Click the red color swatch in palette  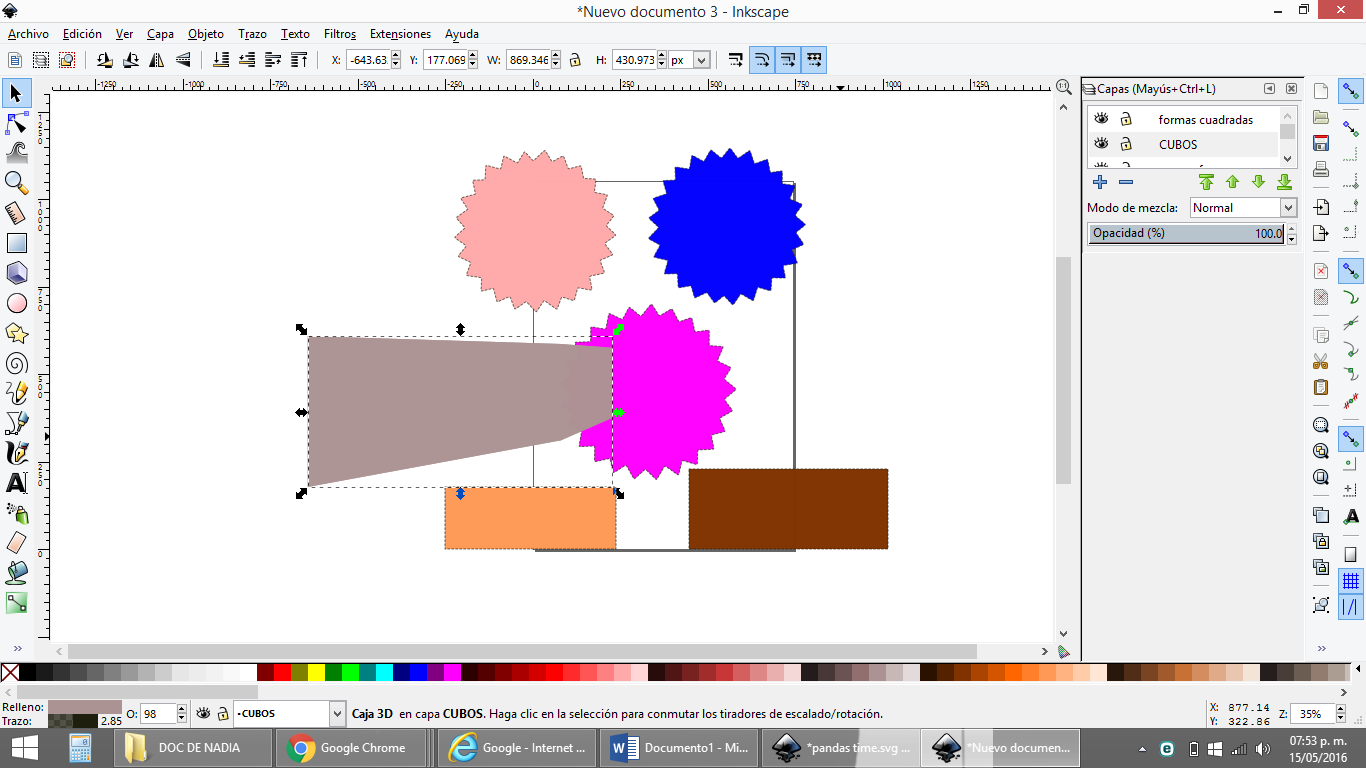click(x=282, y=673)
